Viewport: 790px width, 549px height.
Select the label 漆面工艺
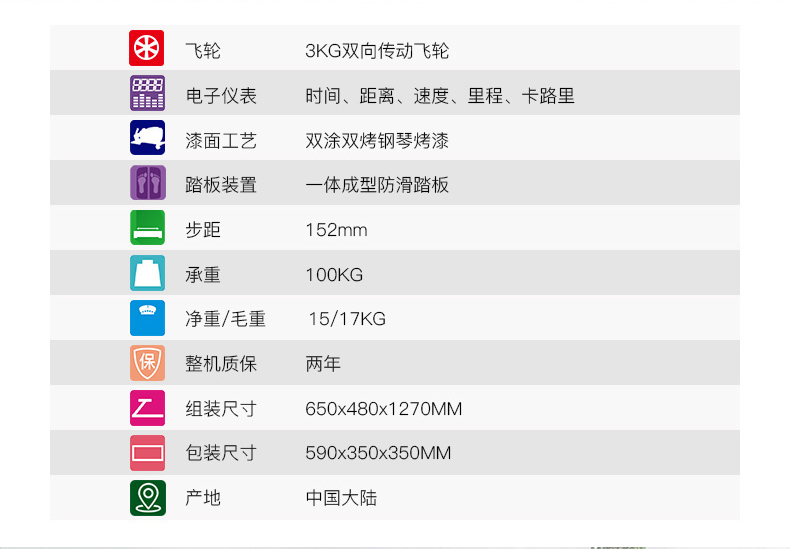click(x=221, y=141)
